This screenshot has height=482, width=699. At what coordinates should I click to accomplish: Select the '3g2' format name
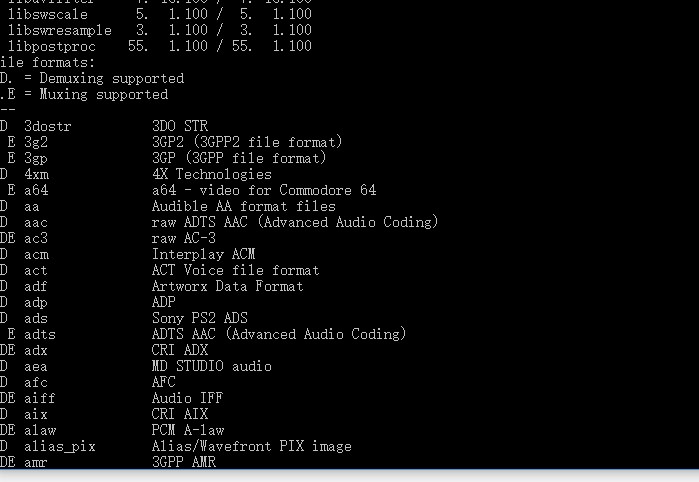(x=36, y=142)
